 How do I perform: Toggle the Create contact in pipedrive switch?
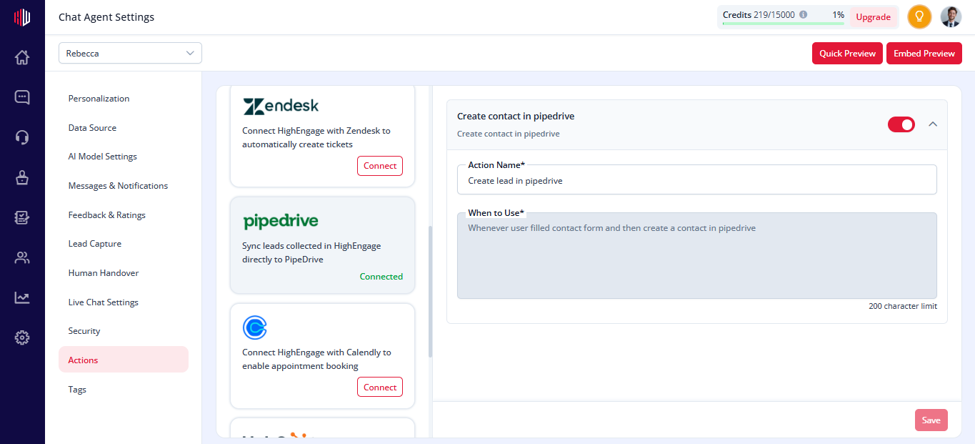coord(901,124)
